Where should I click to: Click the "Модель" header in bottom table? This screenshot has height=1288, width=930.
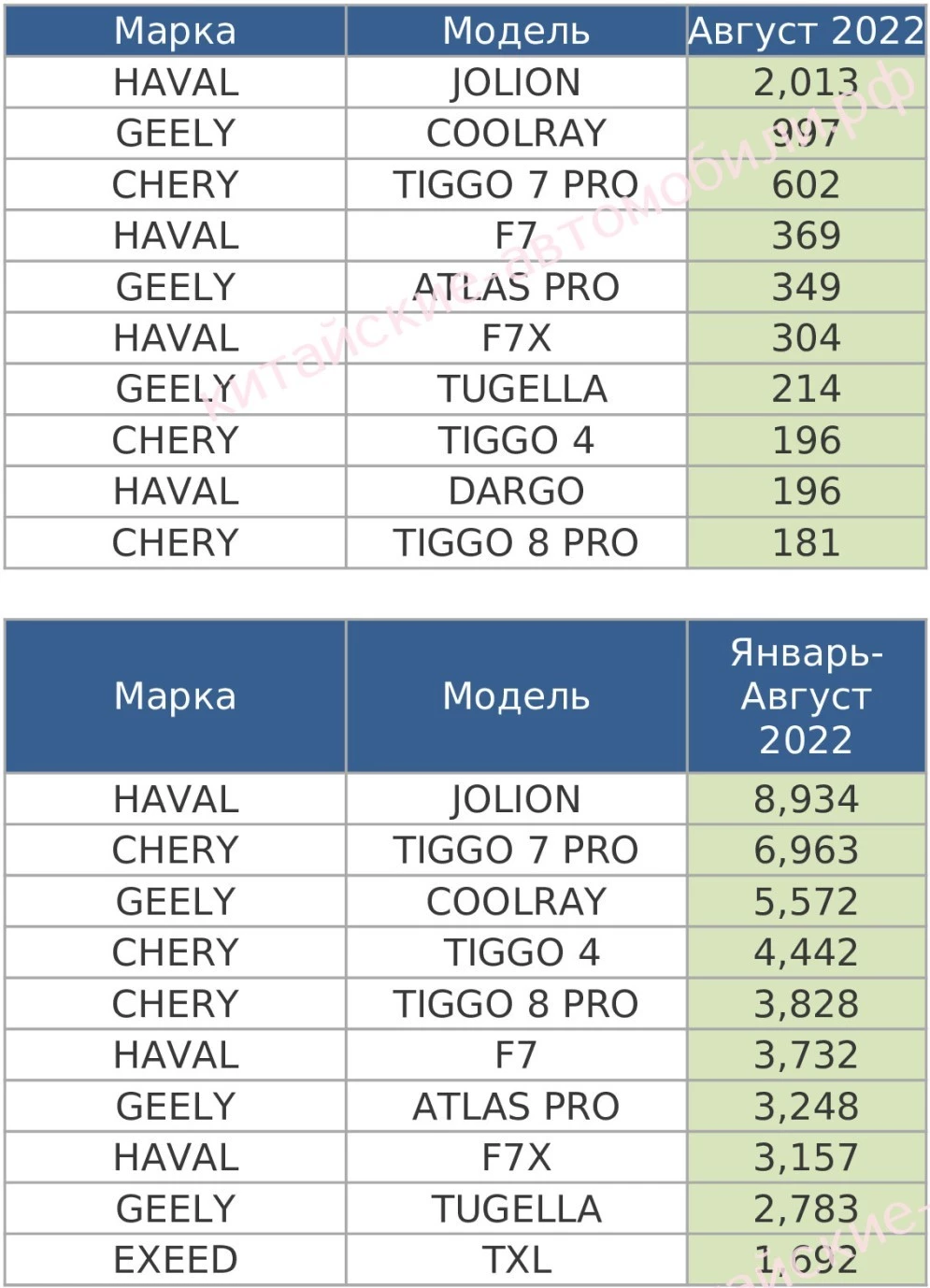tap(516, 696)
